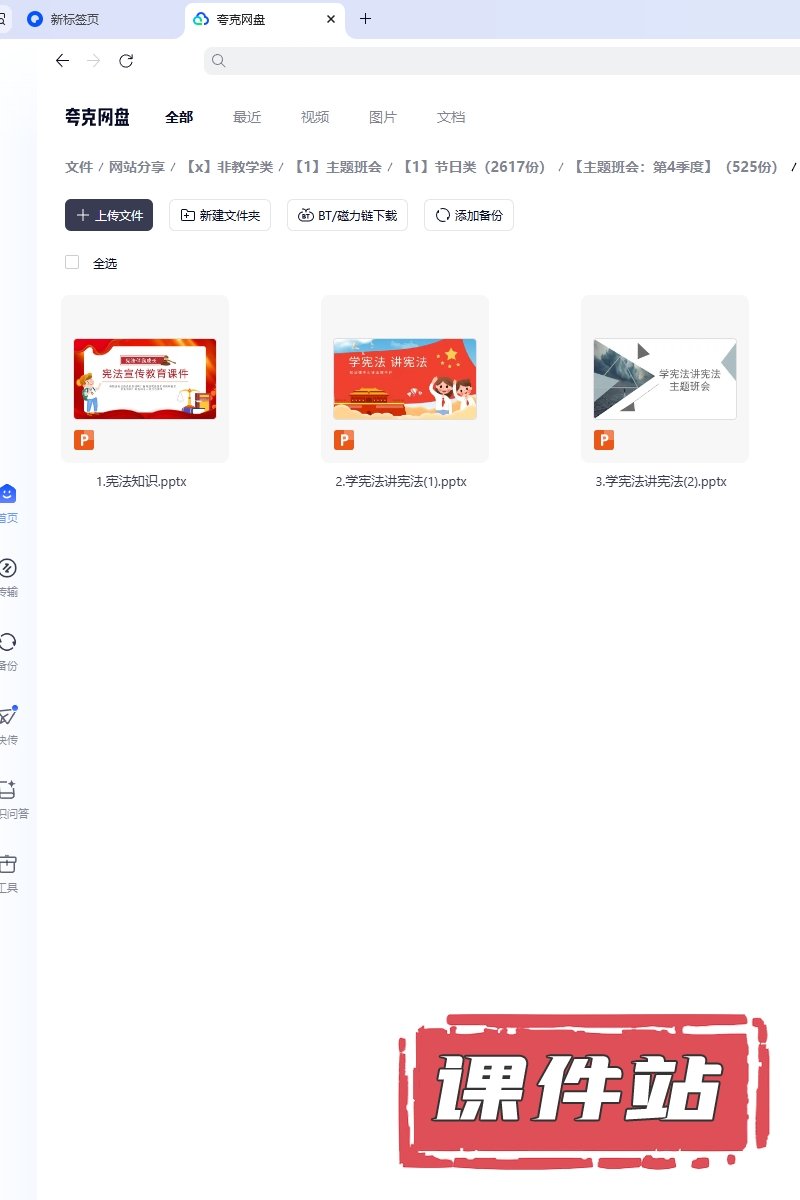Image resolution: width=800 pixels, height=1200 pixels.
Task: Open the 1.宪法知识.pptx thumbnail
Action: coord(145,379)
